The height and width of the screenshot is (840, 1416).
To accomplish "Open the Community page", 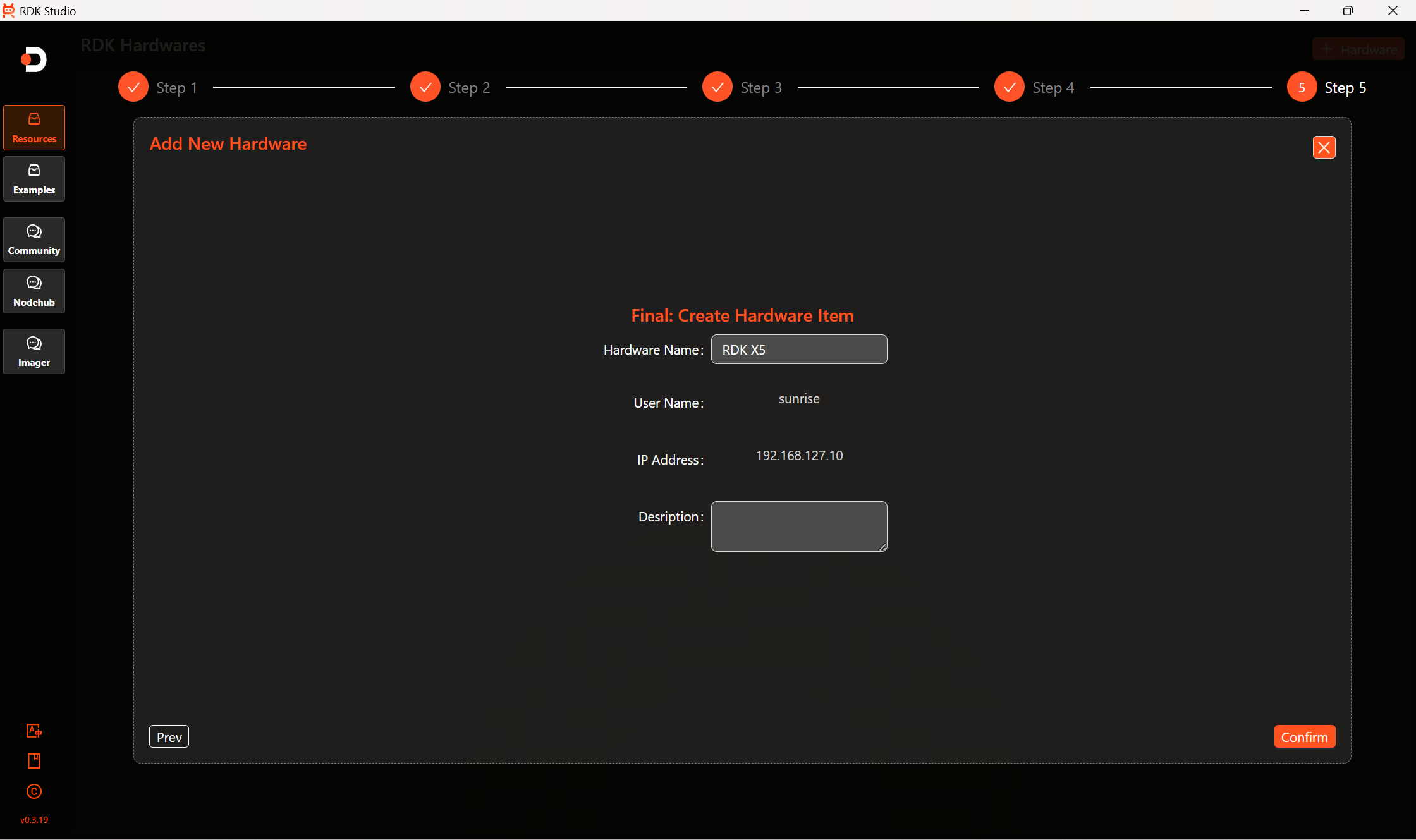I will pyautogui.click(x=34, y=240).
